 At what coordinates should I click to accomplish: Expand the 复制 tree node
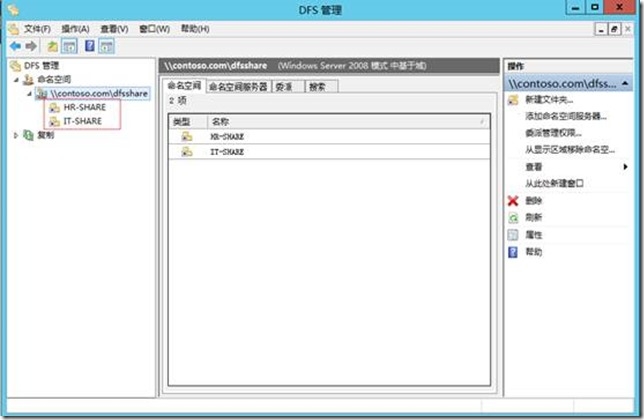click(16, 135)
